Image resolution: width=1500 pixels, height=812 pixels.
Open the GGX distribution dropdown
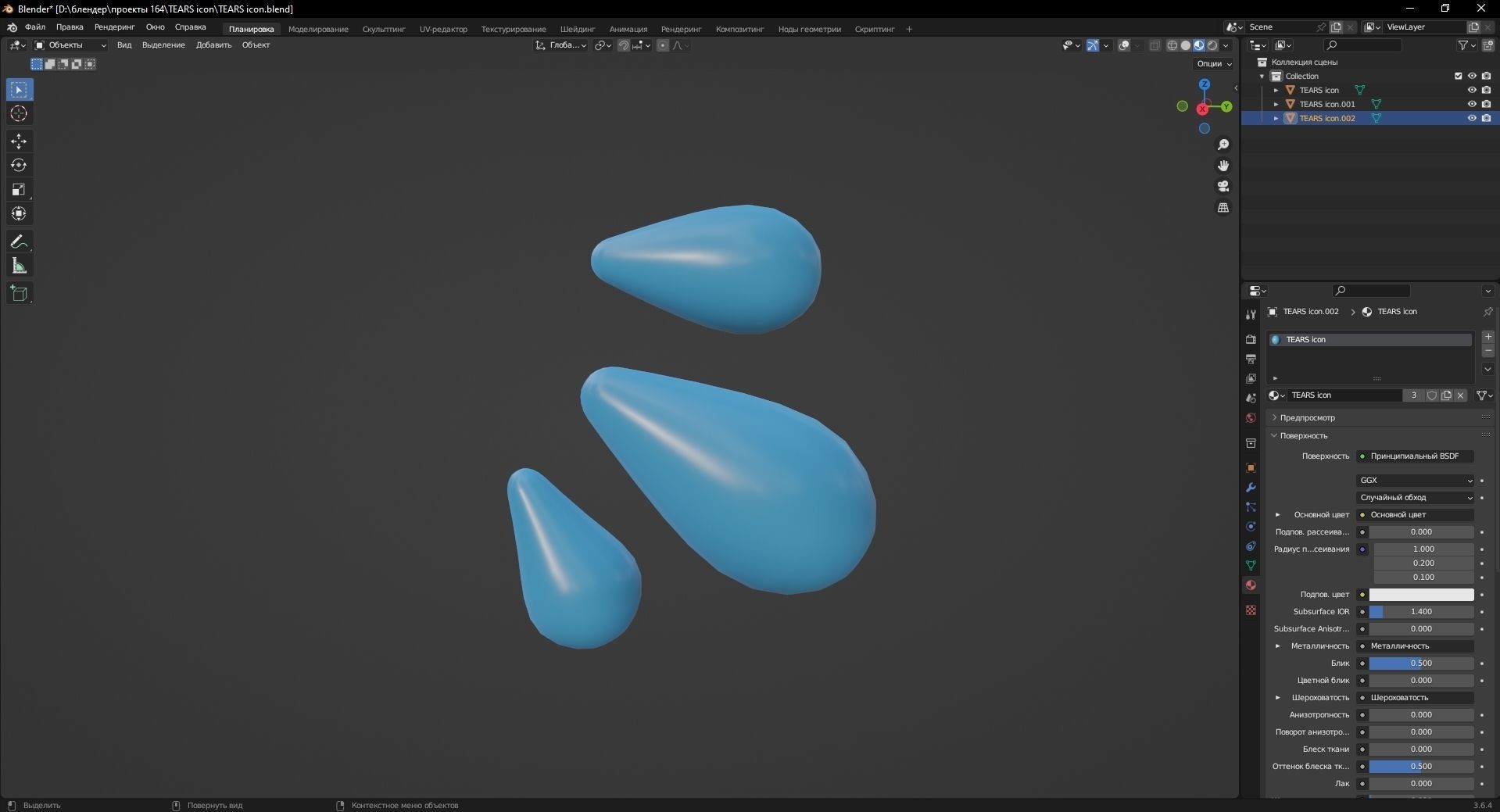[x=1416, y=480]
